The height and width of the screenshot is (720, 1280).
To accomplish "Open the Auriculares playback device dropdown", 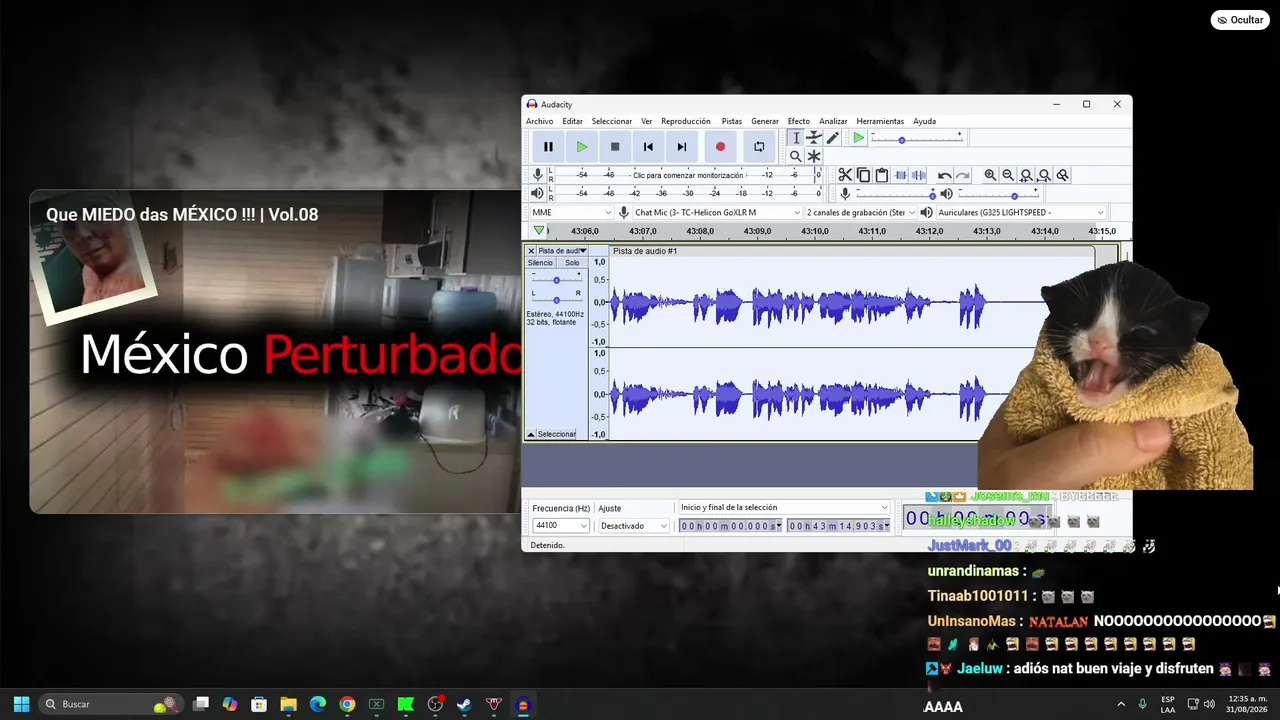I will [x=1020, y=212].
